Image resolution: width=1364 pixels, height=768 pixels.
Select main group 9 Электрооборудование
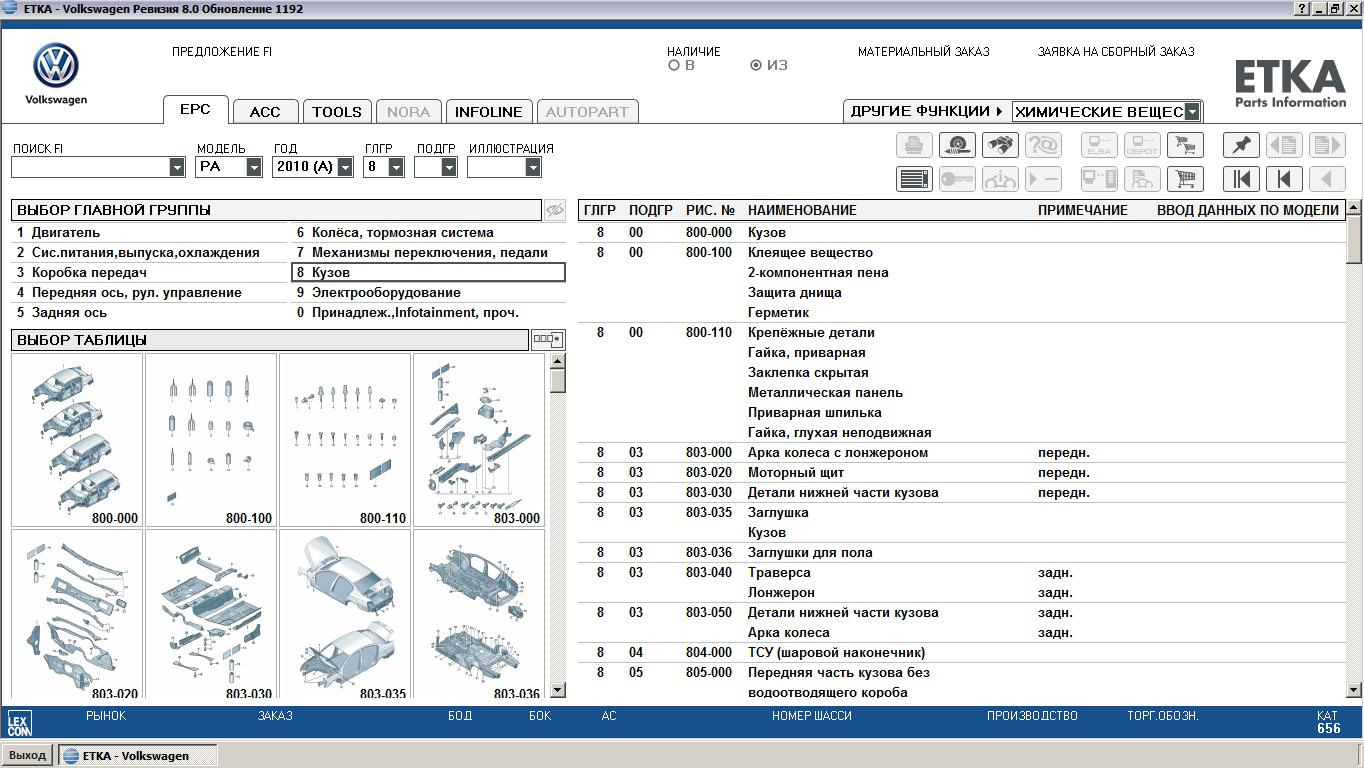[386, 293]
